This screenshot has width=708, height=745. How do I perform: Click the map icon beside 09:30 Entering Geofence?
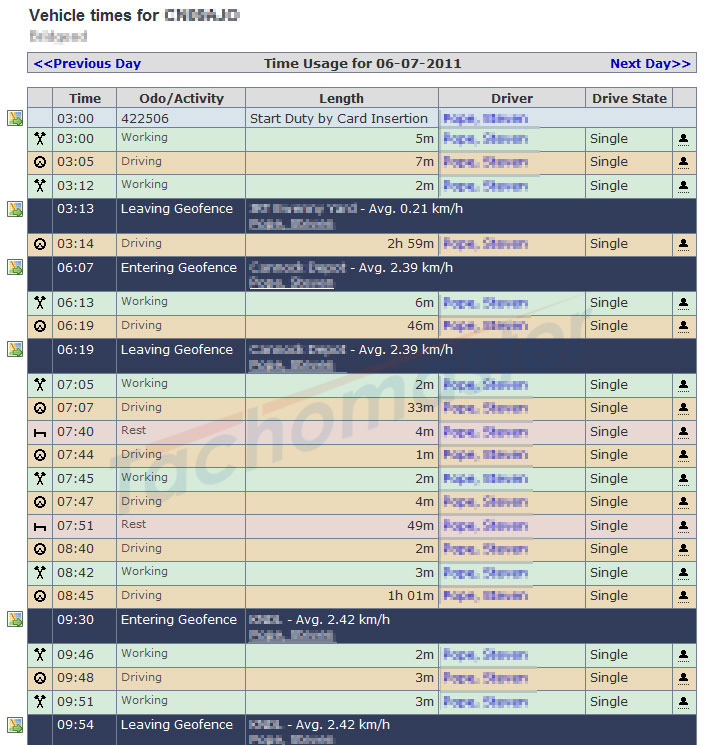click(x=15, y=619)
